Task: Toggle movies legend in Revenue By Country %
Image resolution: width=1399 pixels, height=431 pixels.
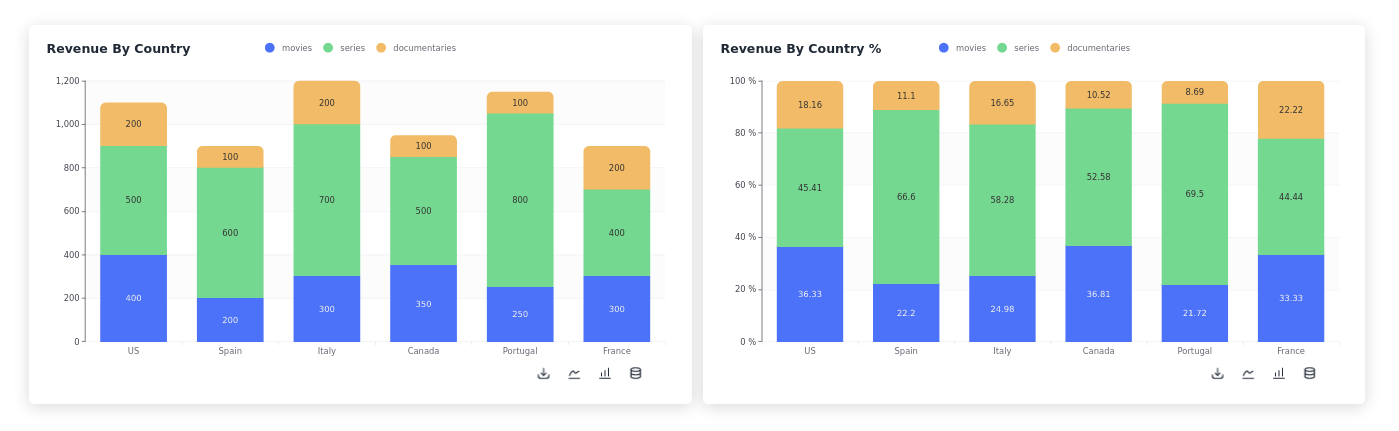Action: (x=963, y=48)
